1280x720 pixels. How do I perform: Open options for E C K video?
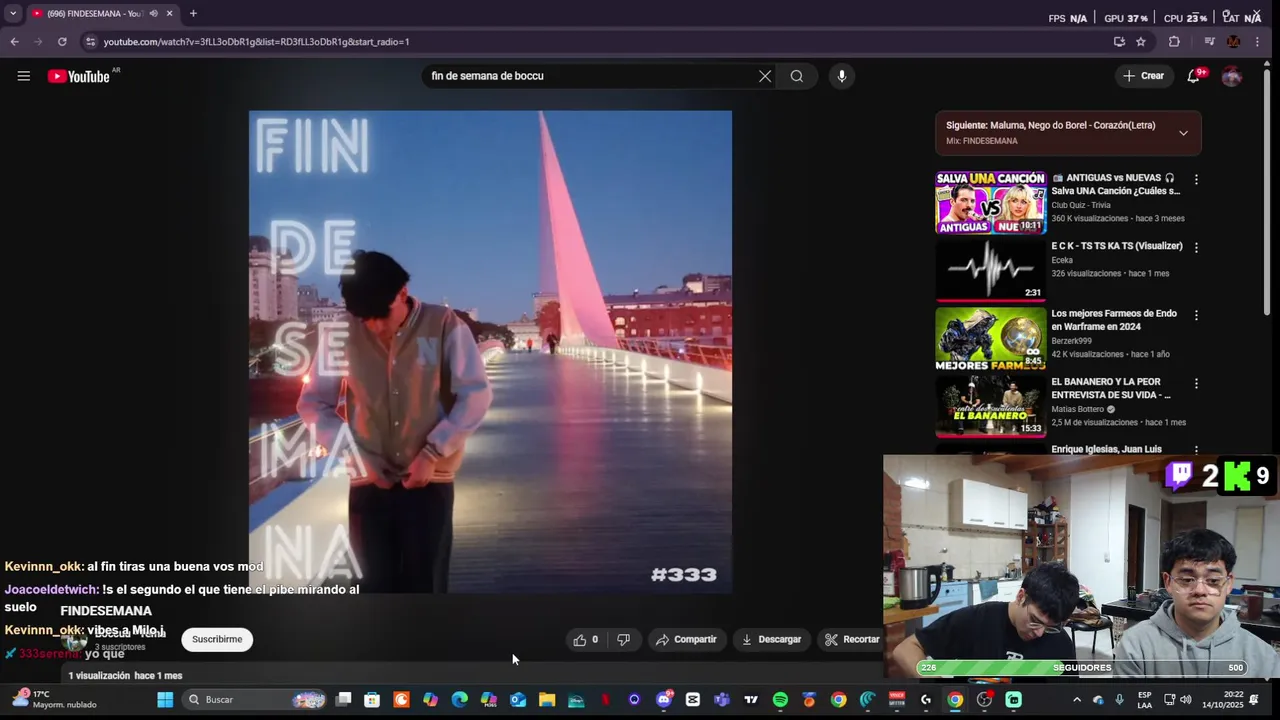click(x=1196, y=247)
